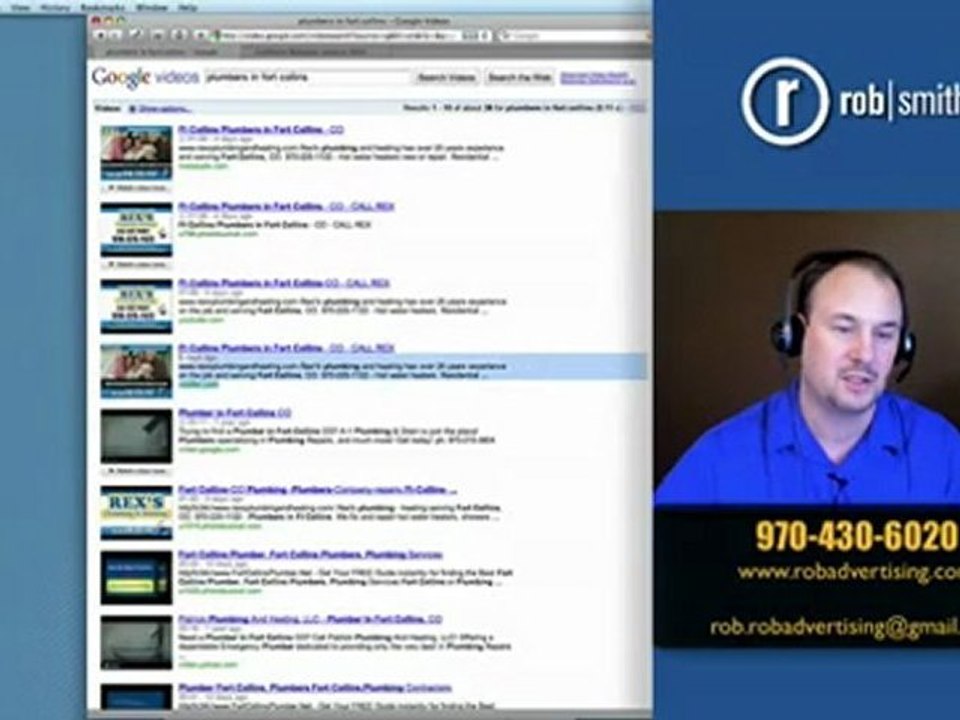Click the video thumbnail of the topmost result
The image size is (960, 720).
pyautogui.click(x=137, y=153)
